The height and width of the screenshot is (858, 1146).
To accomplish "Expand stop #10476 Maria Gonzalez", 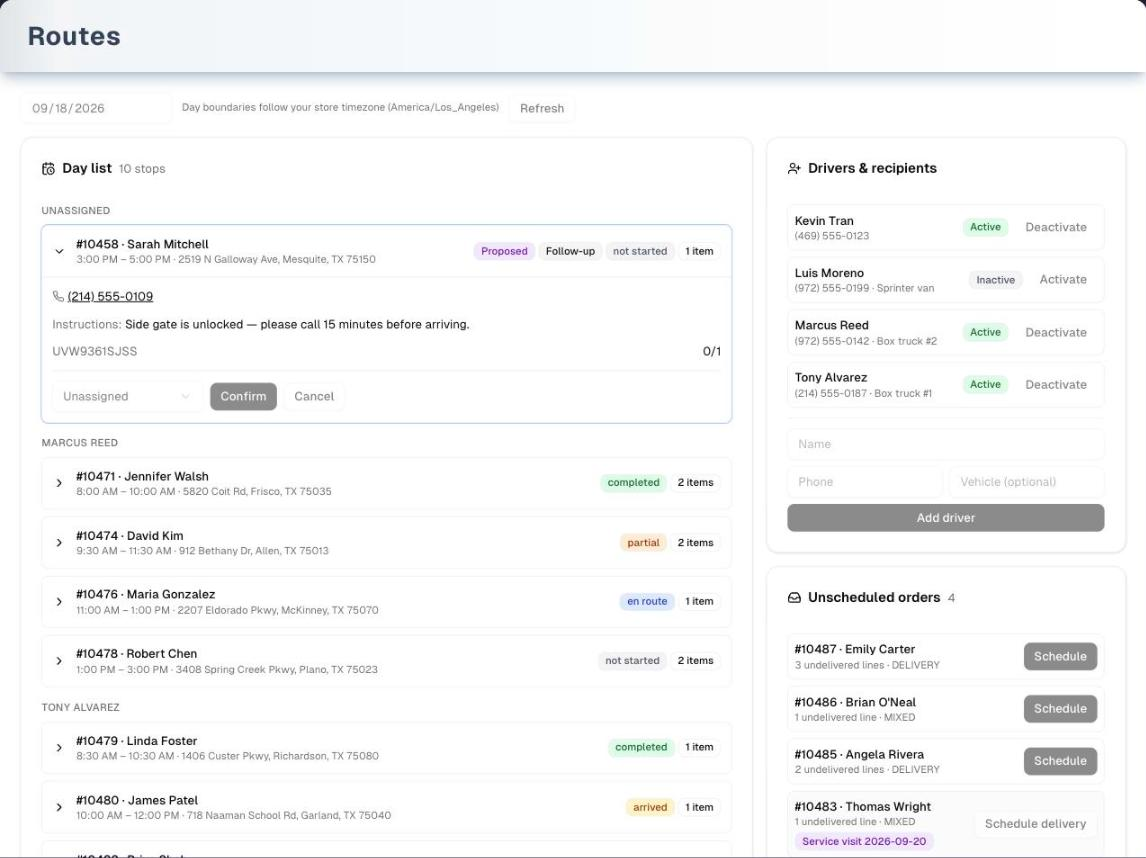I will [59, 602].
